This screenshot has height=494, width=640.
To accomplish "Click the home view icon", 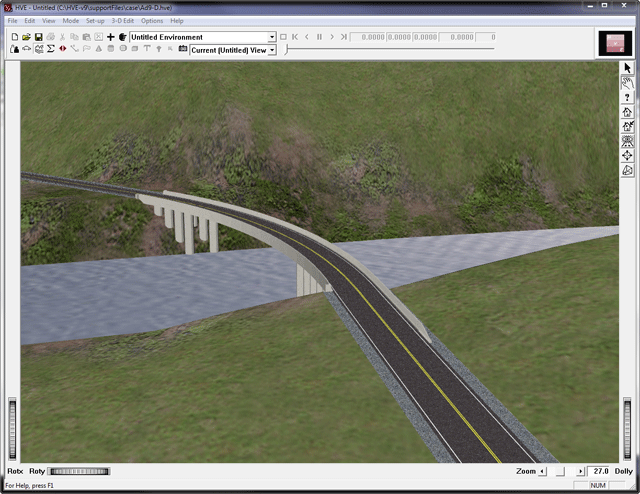I will (x=627, y=112).
